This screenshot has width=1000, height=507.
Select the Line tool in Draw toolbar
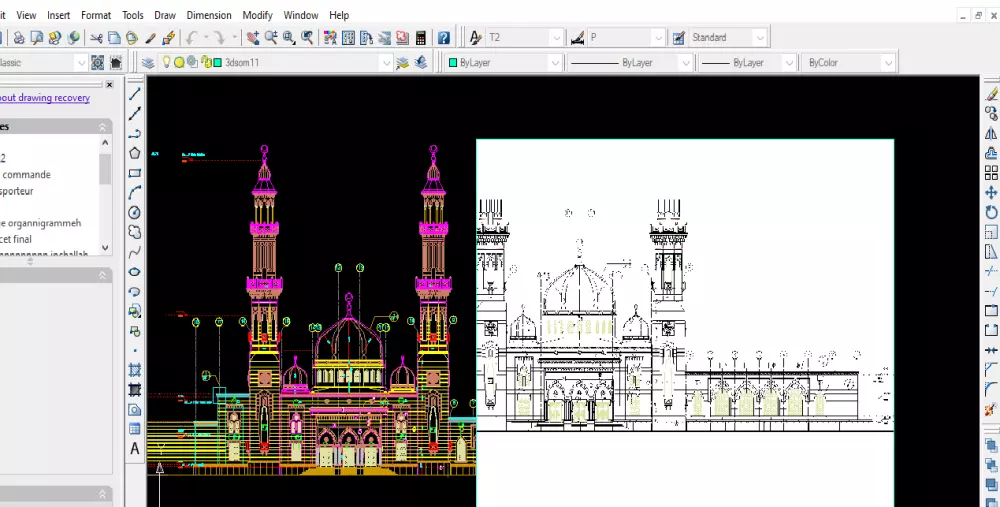[135, 93]
